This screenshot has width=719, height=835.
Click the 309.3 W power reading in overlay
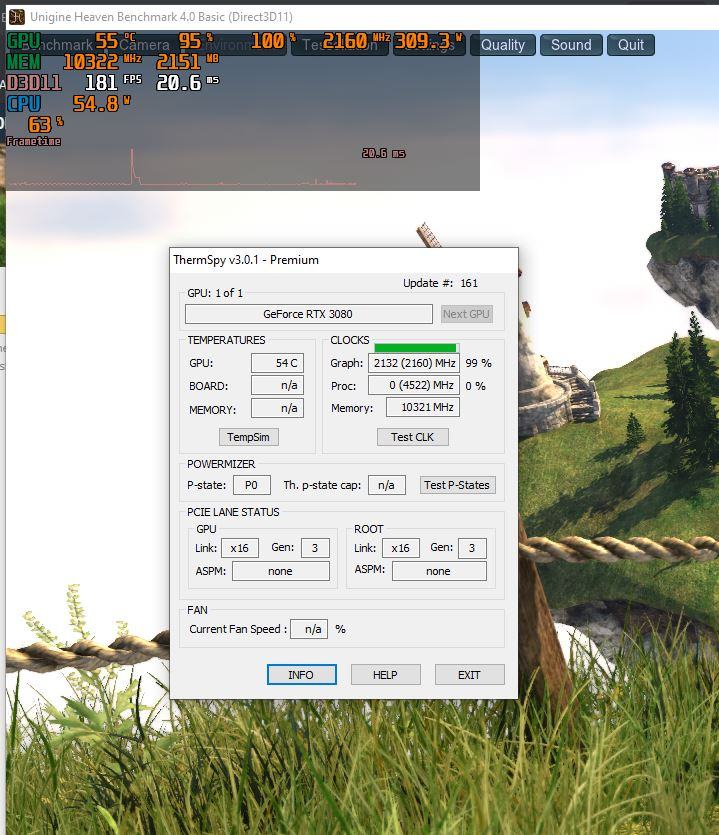[x=428, y=40]
